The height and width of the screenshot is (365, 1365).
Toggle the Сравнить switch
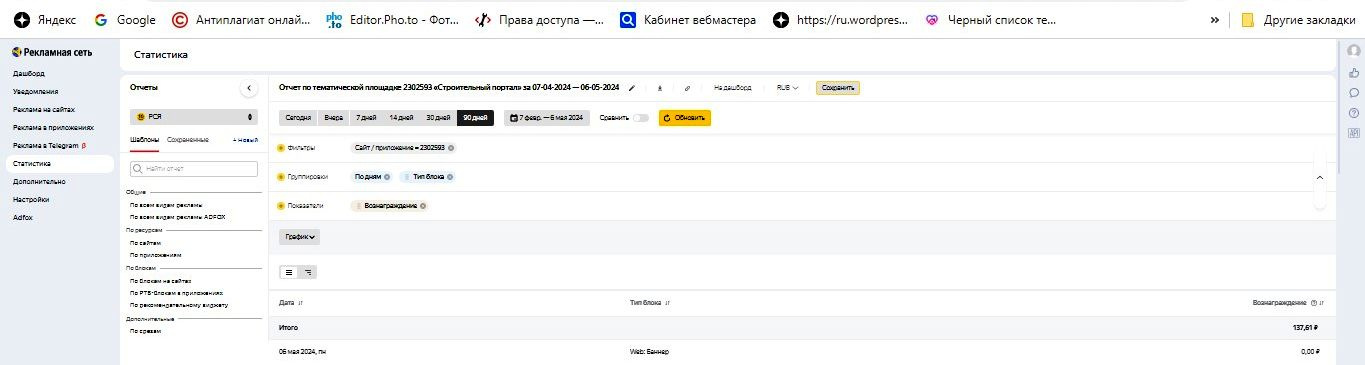pyautogui.click(x=640, y=118)
